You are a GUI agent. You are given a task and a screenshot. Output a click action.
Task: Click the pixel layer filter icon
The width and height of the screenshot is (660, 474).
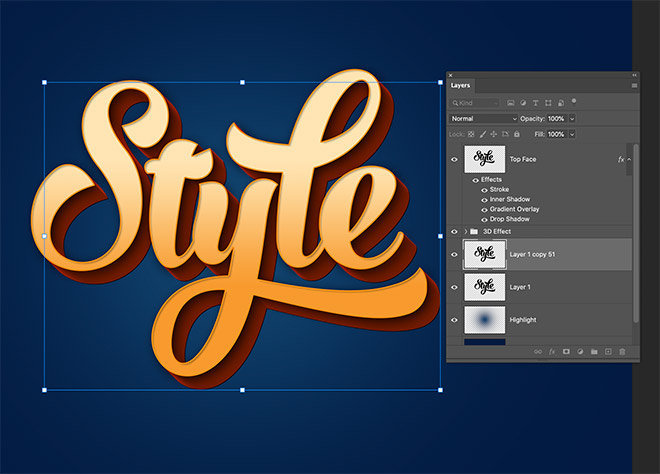[511, 103]
